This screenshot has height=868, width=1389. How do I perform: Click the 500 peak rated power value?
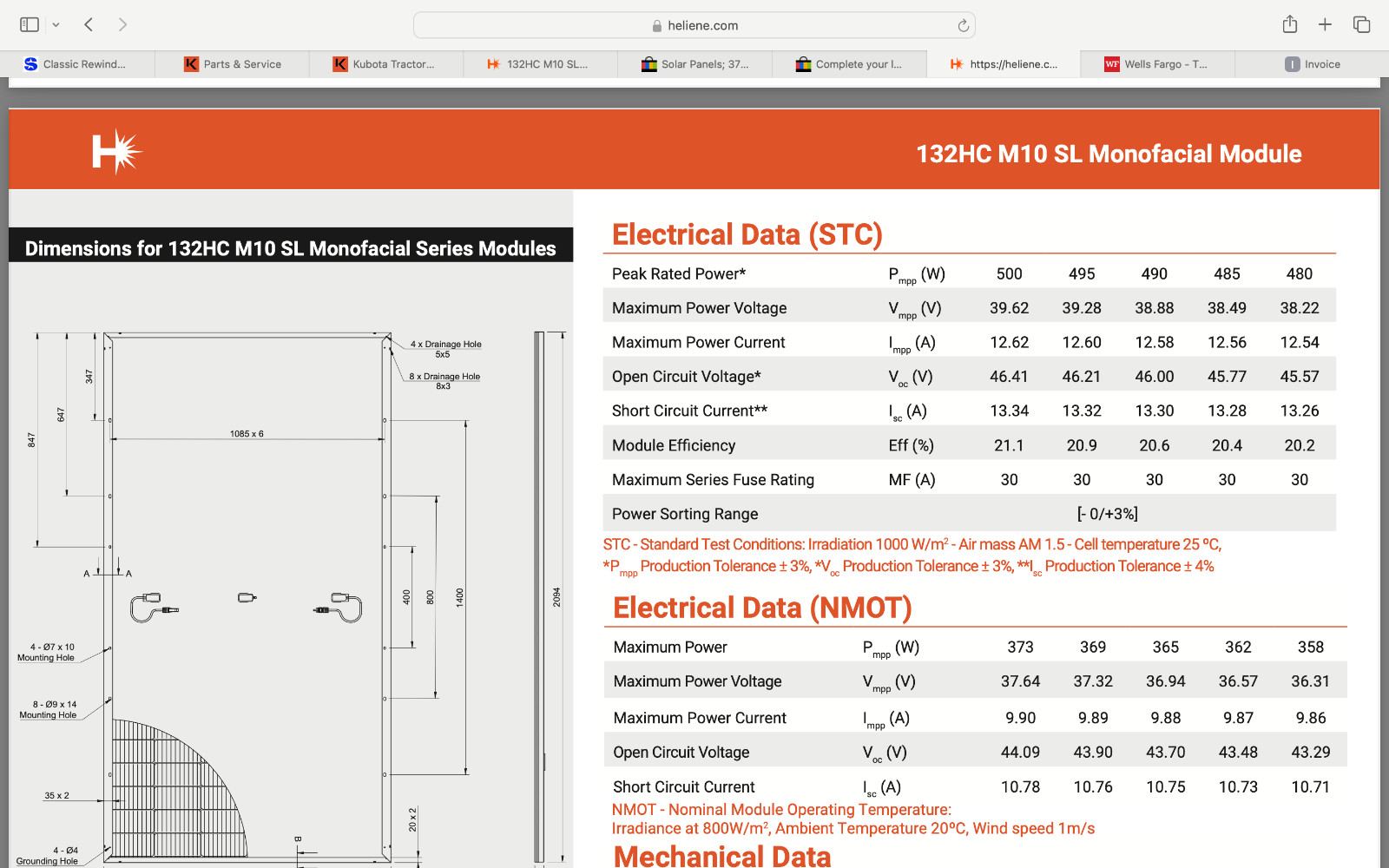coord(1009,274)
